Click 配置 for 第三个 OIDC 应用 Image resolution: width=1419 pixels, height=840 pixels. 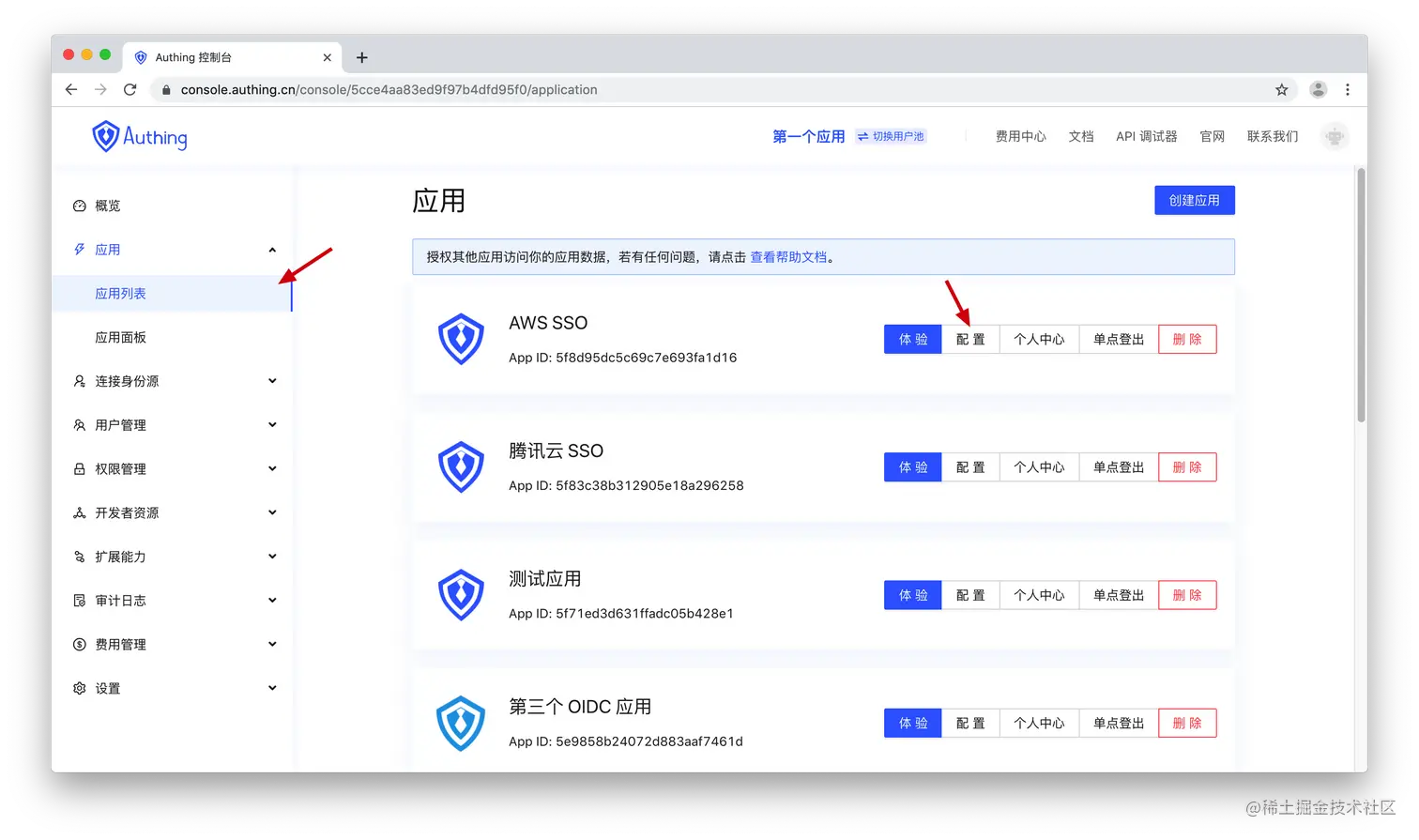(970, 723)
